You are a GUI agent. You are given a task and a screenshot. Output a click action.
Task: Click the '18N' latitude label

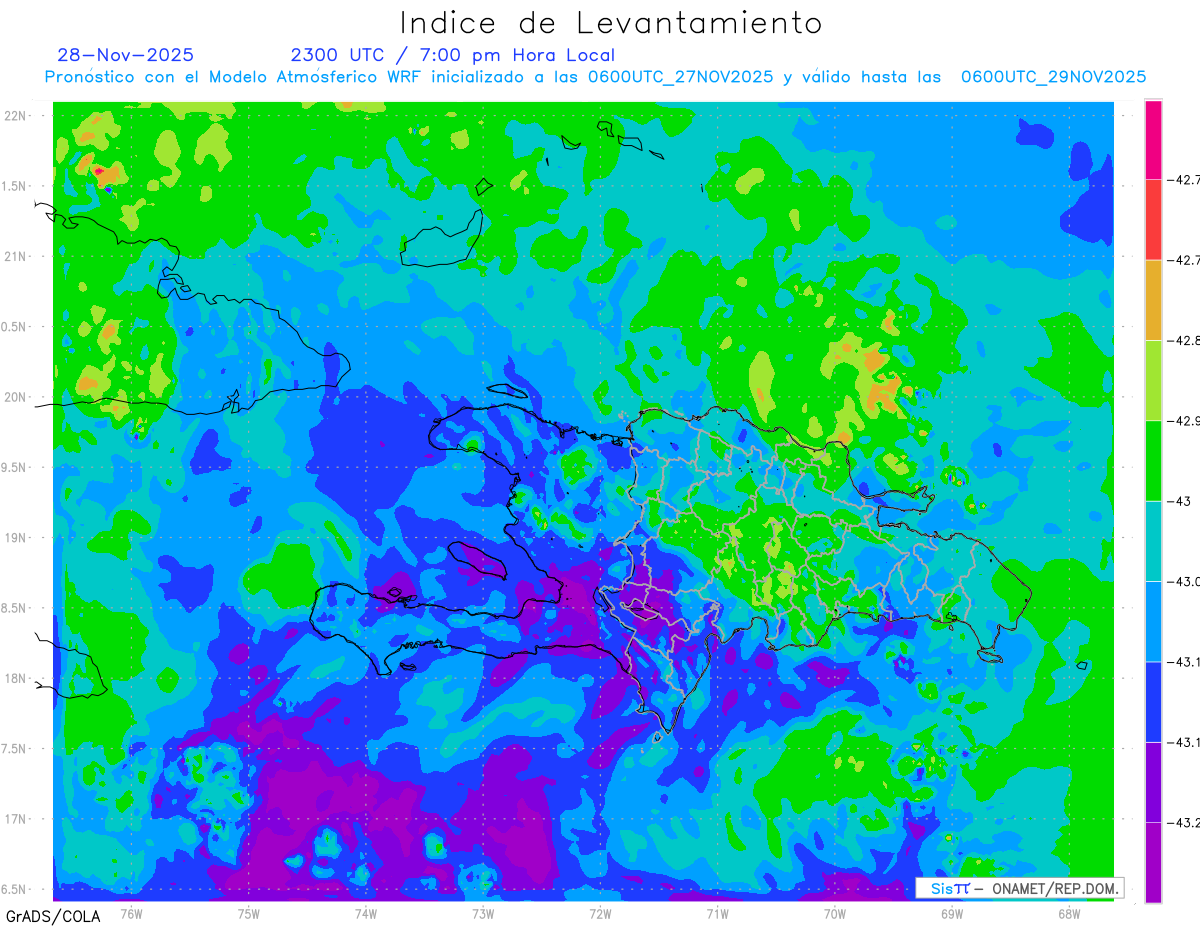coord(16,678)
